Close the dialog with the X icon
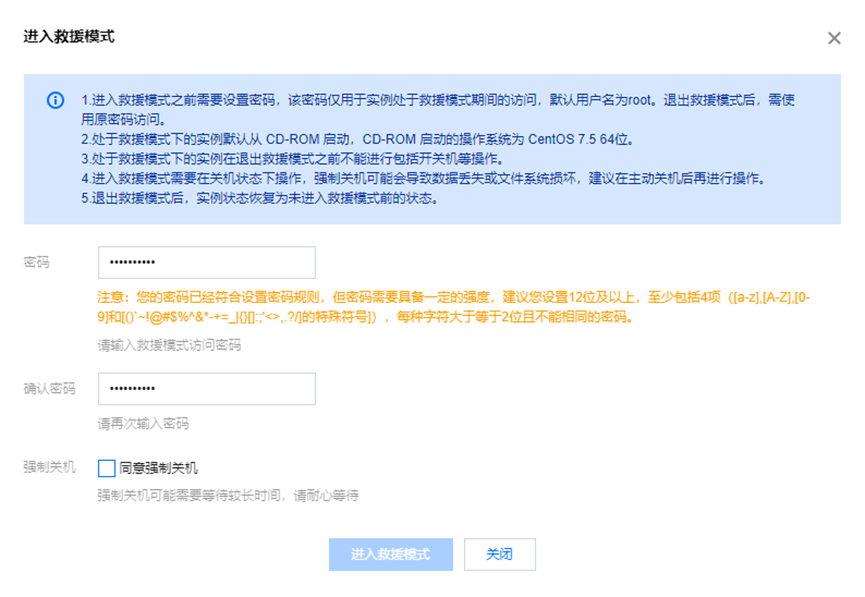Screen dimensions: 865x597 coord(834,38)
